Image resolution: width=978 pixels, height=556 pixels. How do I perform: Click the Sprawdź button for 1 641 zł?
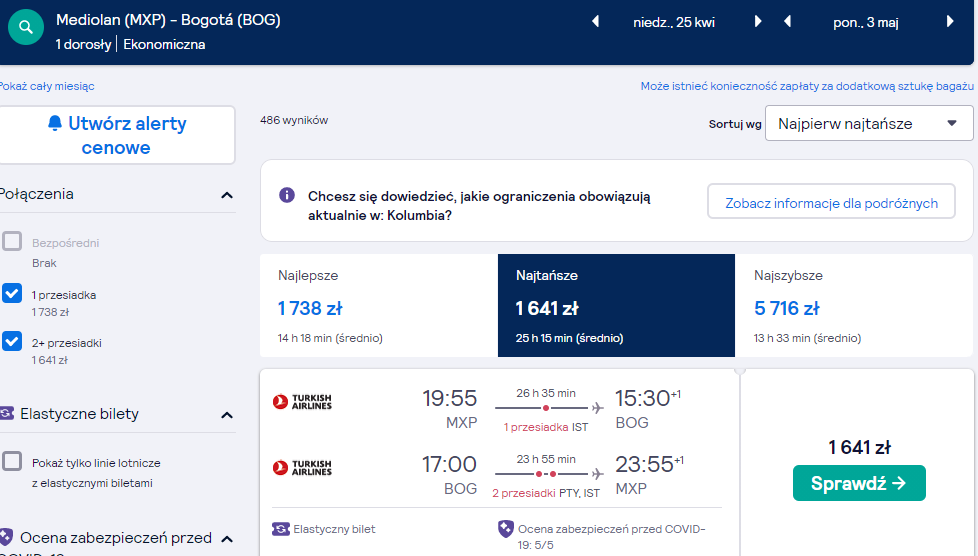coord(859,483)
